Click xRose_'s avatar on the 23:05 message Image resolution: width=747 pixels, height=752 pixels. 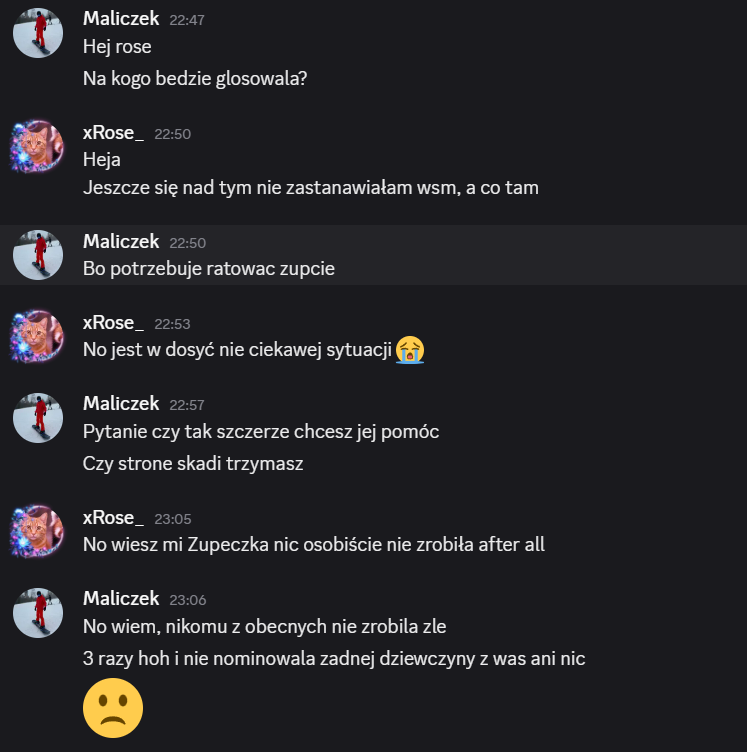click(x=38, y=531)
